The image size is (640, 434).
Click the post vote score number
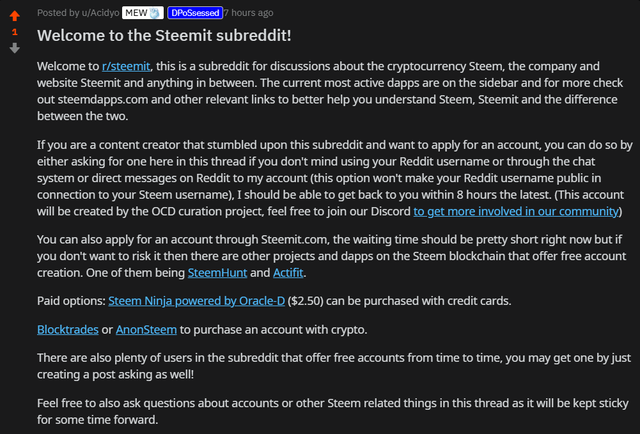(x=14, y=32)
